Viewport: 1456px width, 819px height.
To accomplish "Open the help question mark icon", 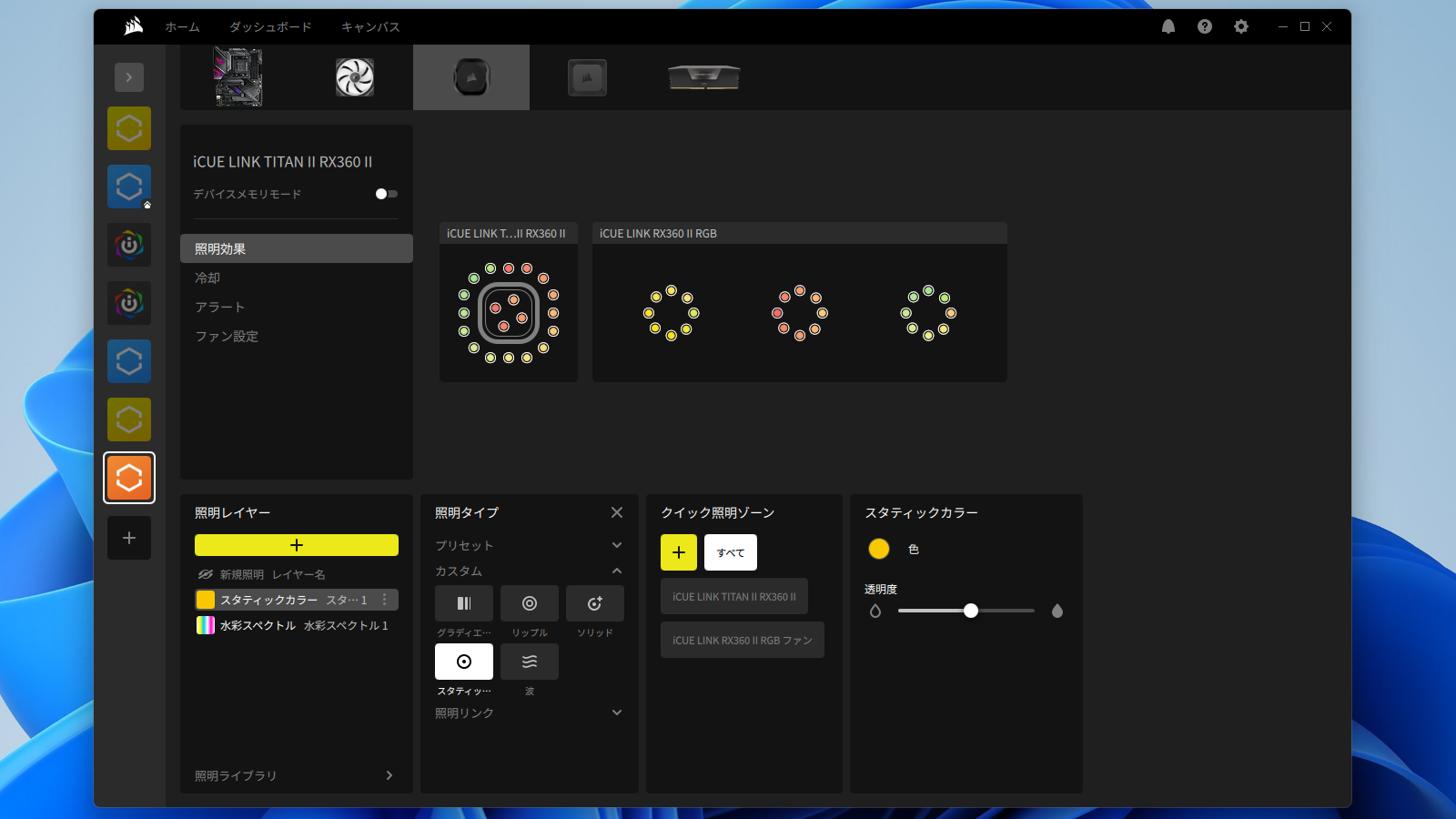I will [x=1205, y=26].
